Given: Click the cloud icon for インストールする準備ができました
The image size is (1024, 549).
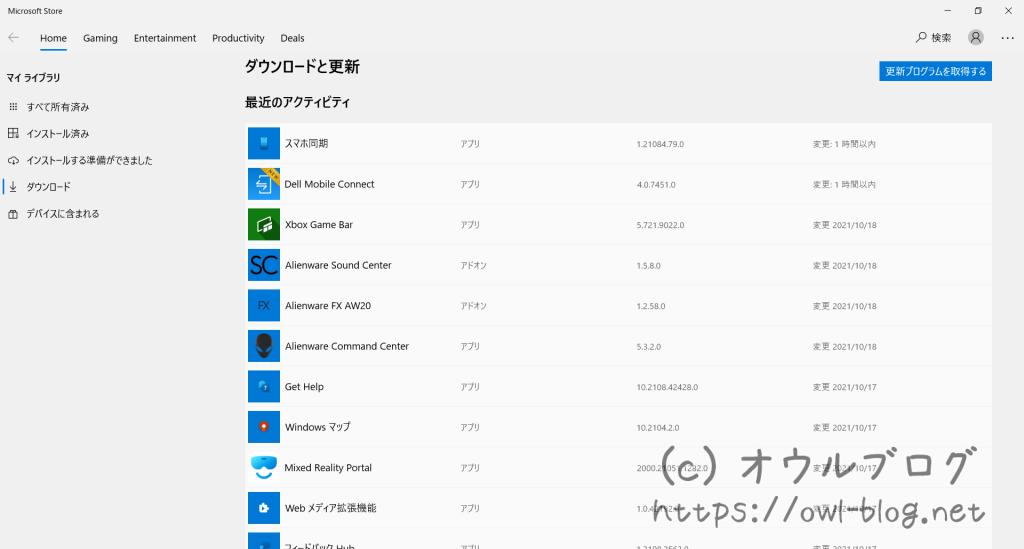Looking at the screenshot, I should click(13, 160).
